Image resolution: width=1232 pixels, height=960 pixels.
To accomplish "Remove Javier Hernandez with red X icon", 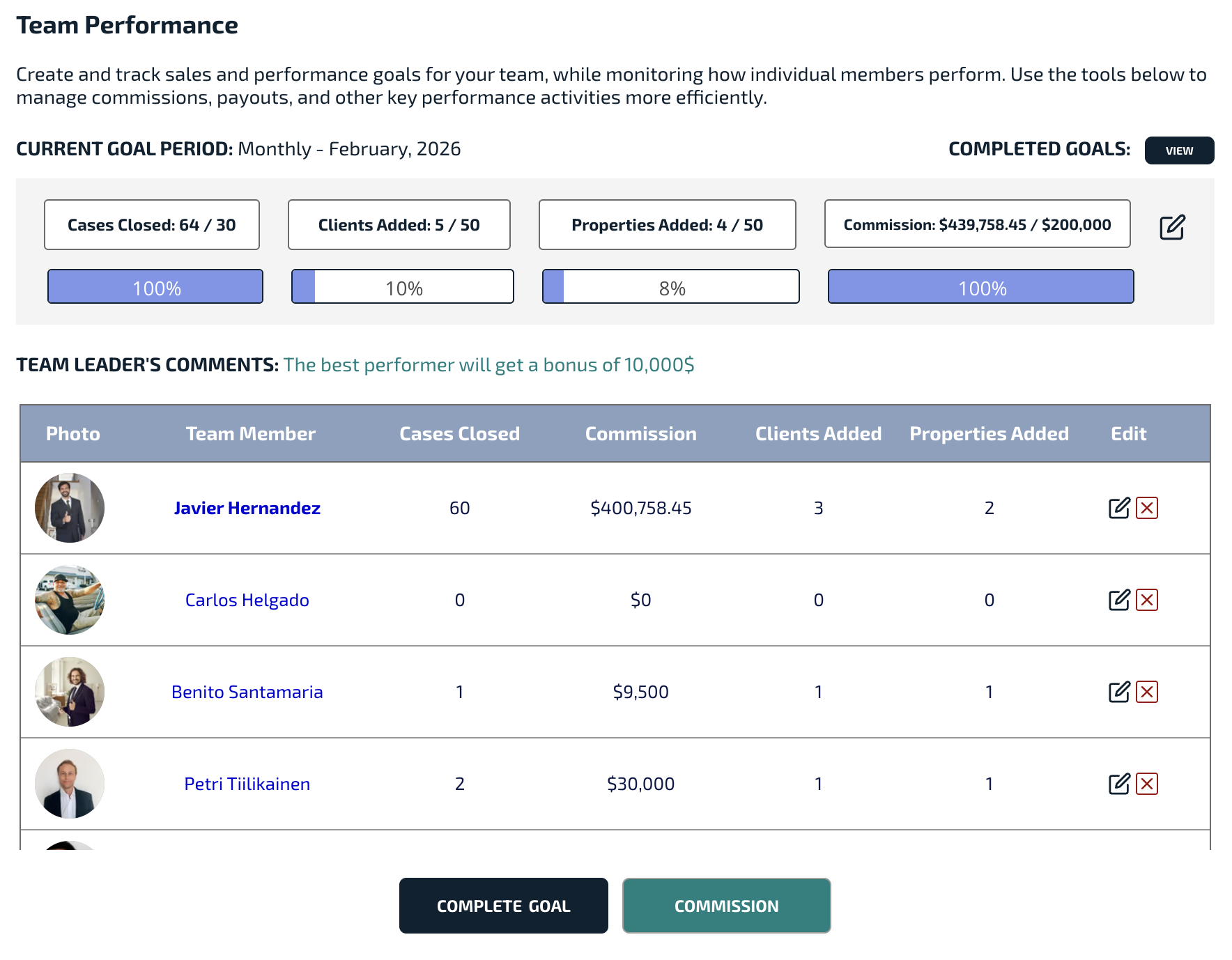I will click(x=1146, y=508).
